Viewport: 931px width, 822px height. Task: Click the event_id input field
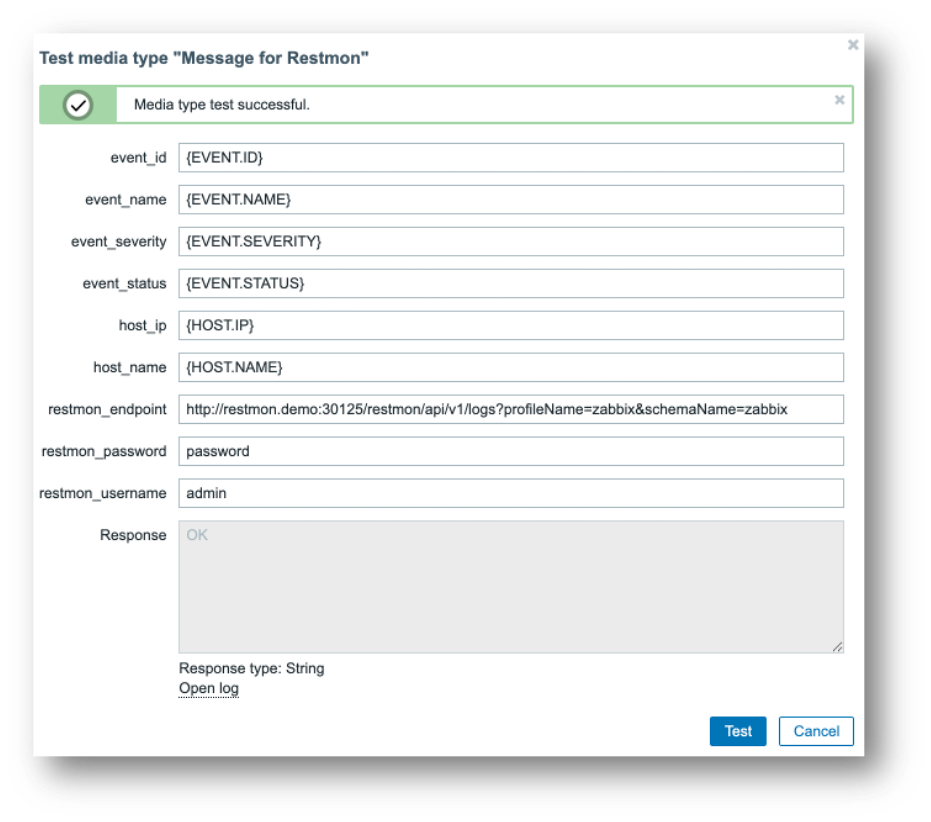[510, 158]
